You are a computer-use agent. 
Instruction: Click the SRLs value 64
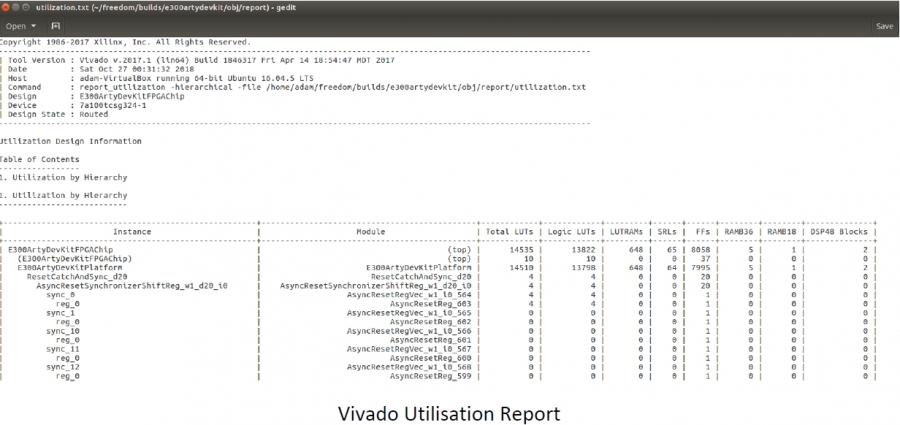[x=672, y=268]
